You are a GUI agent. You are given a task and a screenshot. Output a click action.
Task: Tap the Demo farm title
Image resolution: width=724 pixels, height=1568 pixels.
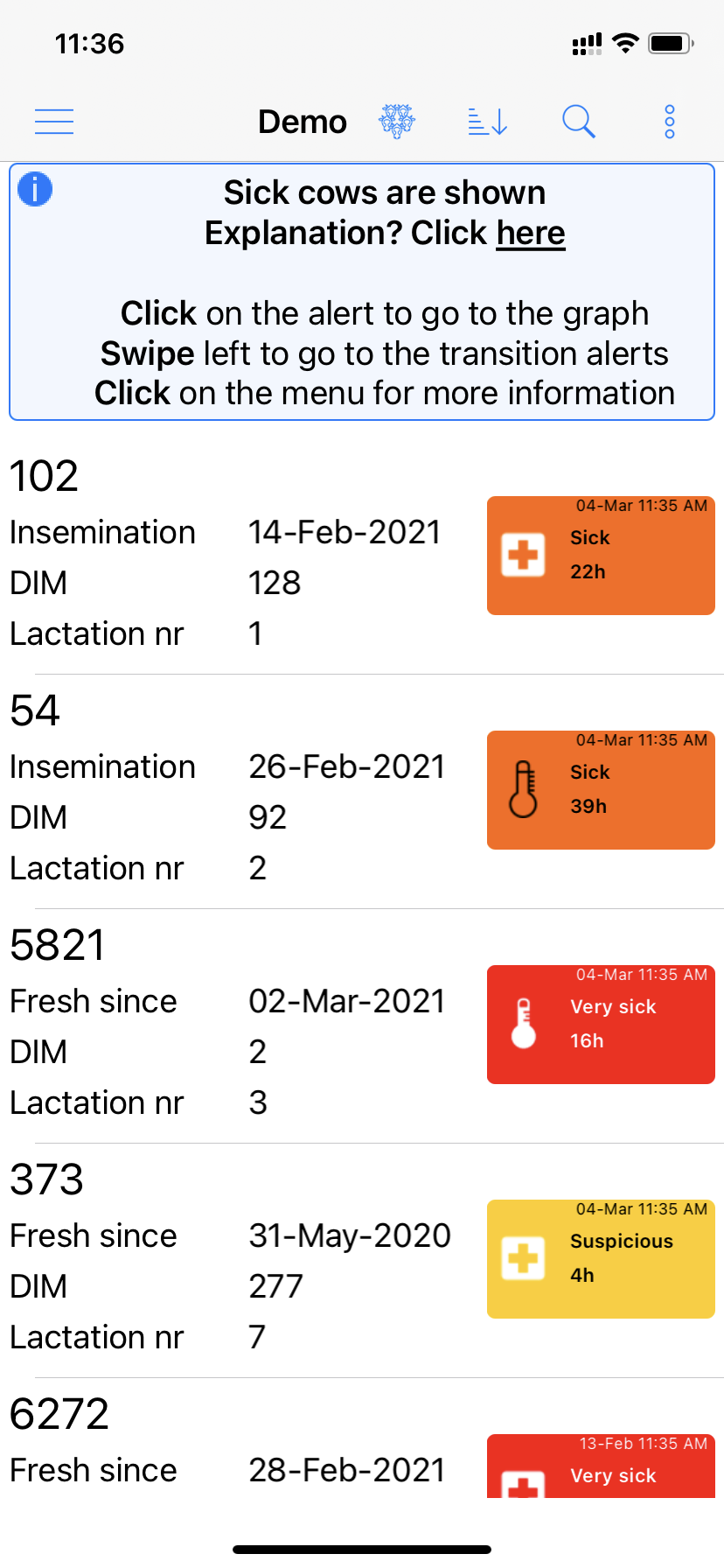[x=303, y=122]
